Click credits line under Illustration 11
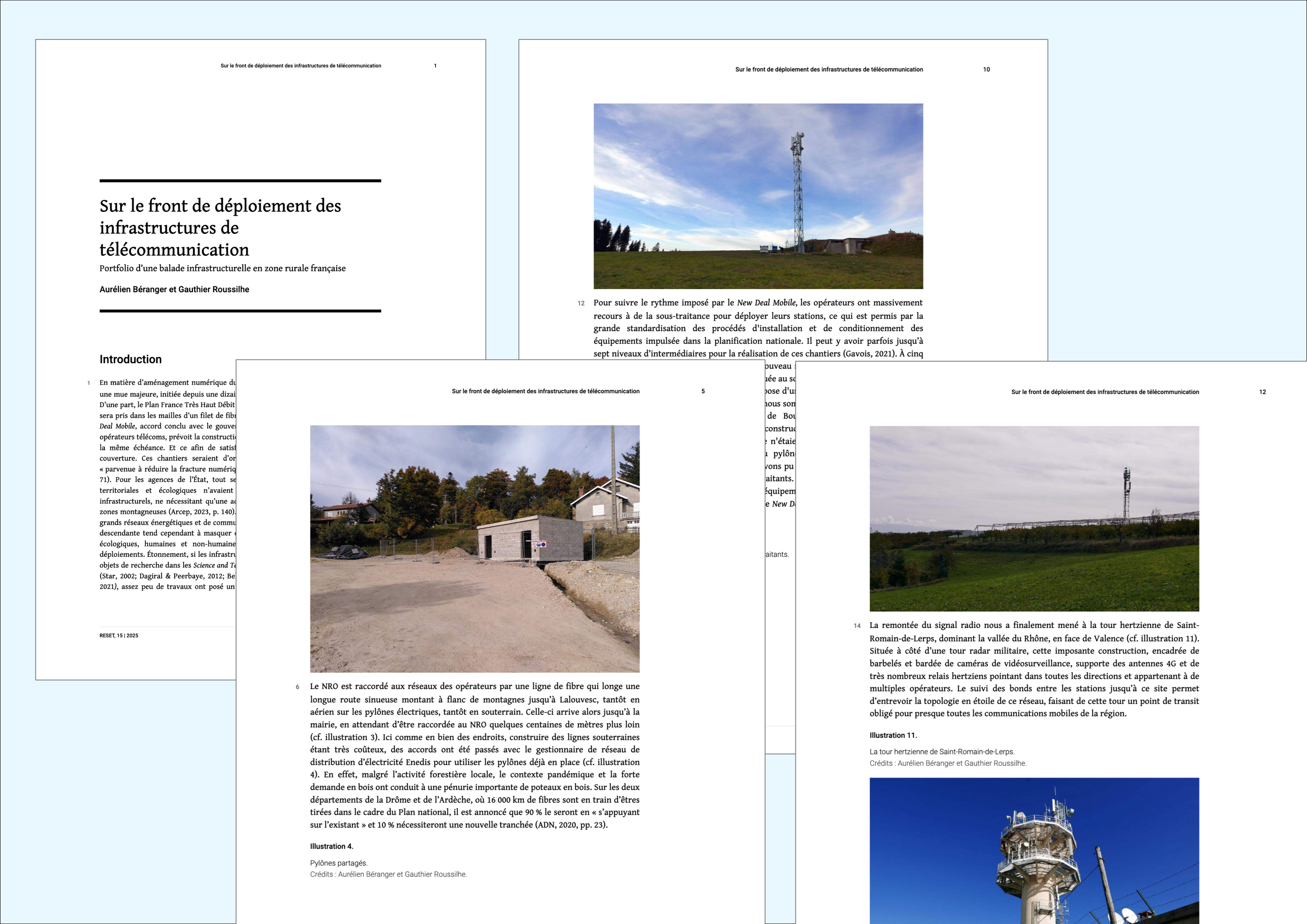This screenshot has width=1307, height=924. pyautogui.click(x=948, y=763)
